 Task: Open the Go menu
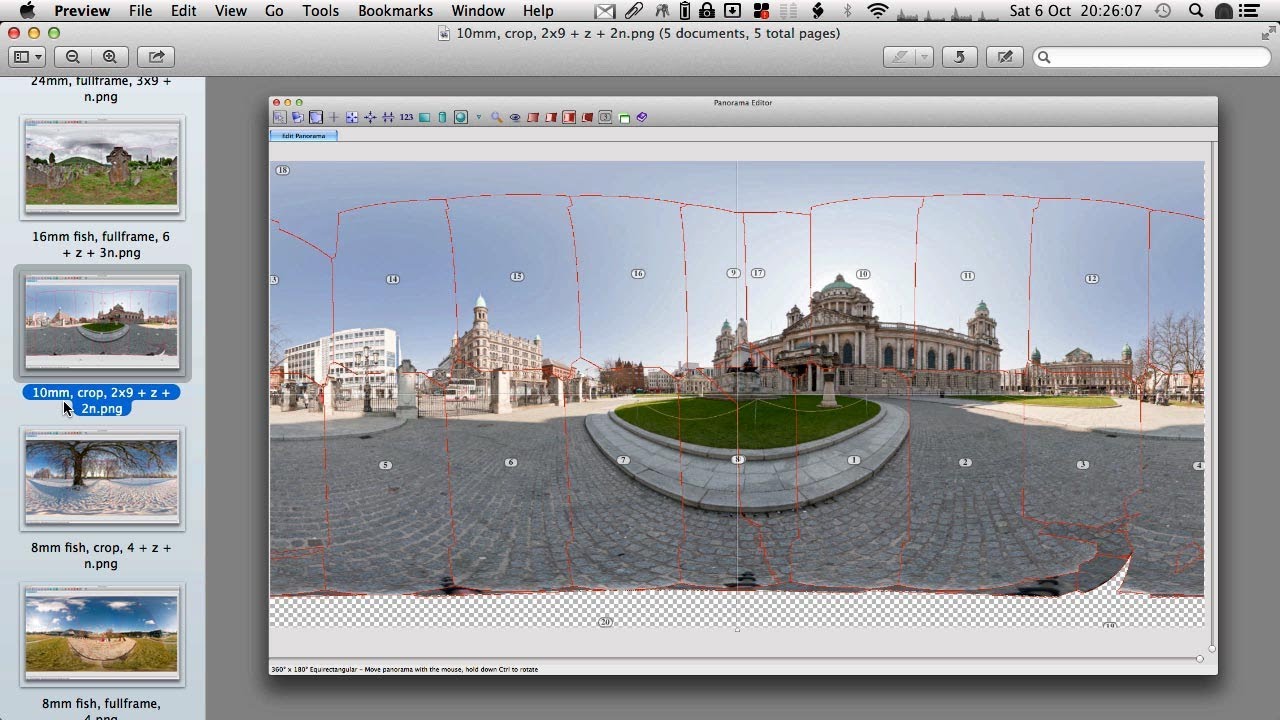274,11
